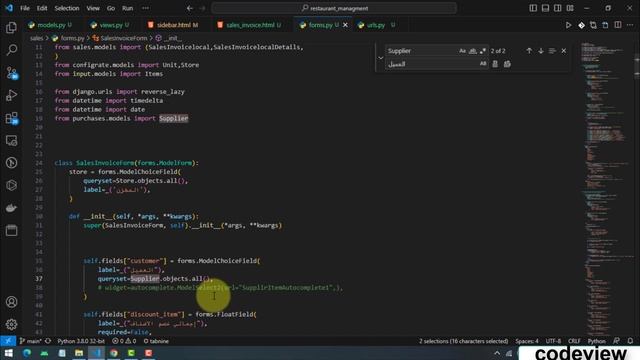The height and width of the screenshot is (360, 640).
Task: Switch to the views.py tab
Action: click(111, 25)
